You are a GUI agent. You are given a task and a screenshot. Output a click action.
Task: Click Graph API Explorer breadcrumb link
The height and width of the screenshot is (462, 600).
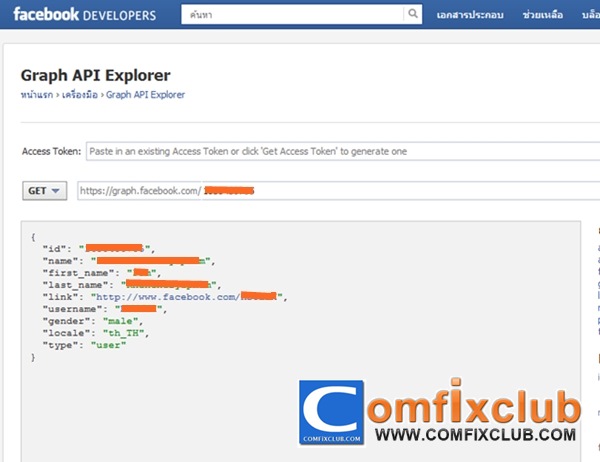click(x=145, y=95)
